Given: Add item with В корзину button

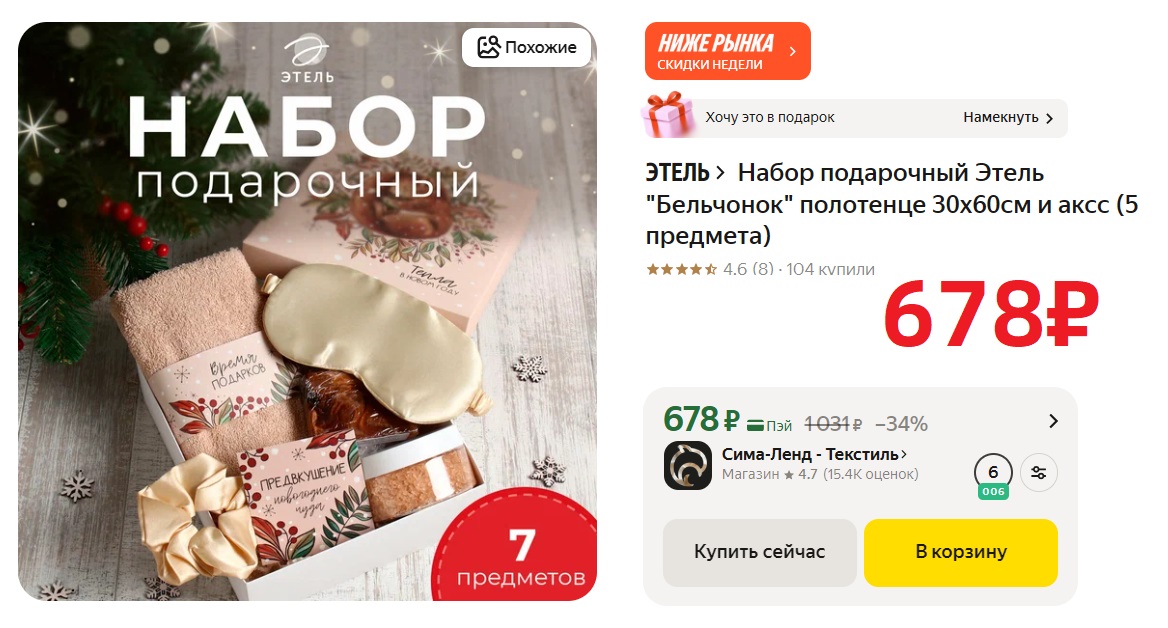Looking at the screenshot, I should [x=961, y=552].
